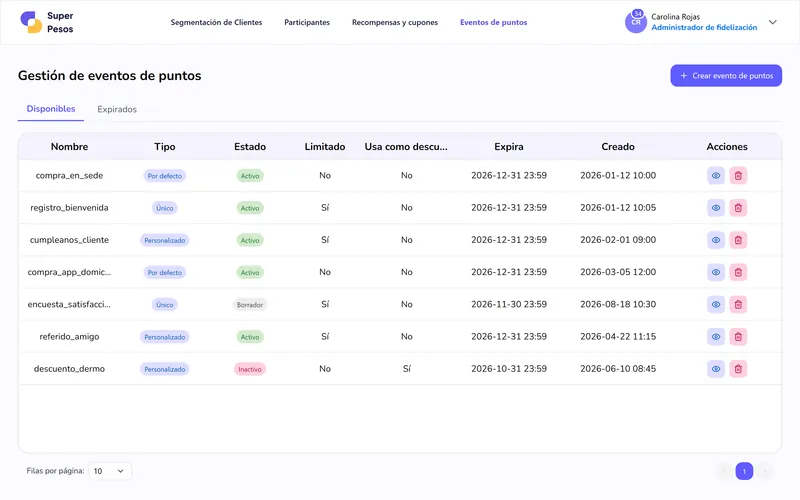Delete the cumpleanos_cliente event
Viewport: 800px width, 500px height.
tap(738, 240)
